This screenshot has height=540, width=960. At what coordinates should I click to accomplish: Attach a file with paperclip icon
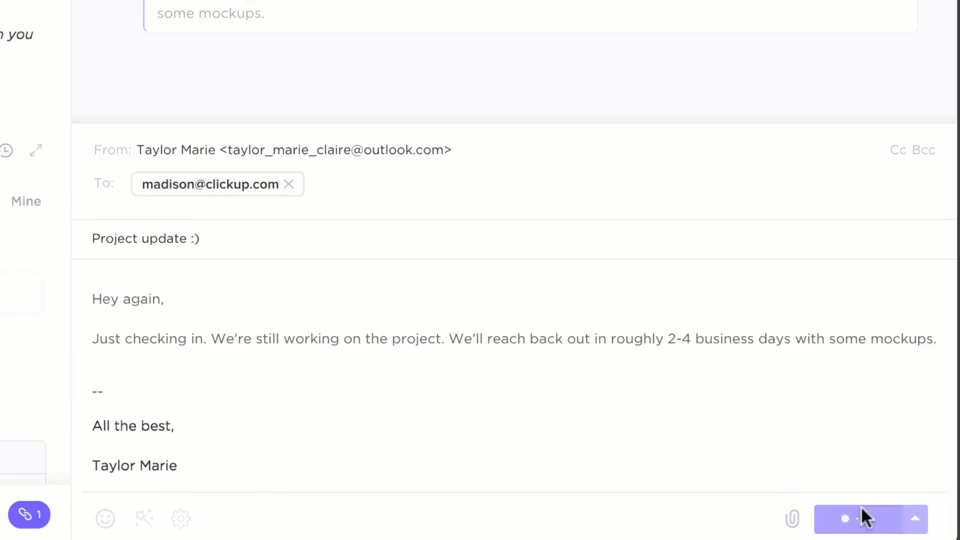[x=792, y=519]
